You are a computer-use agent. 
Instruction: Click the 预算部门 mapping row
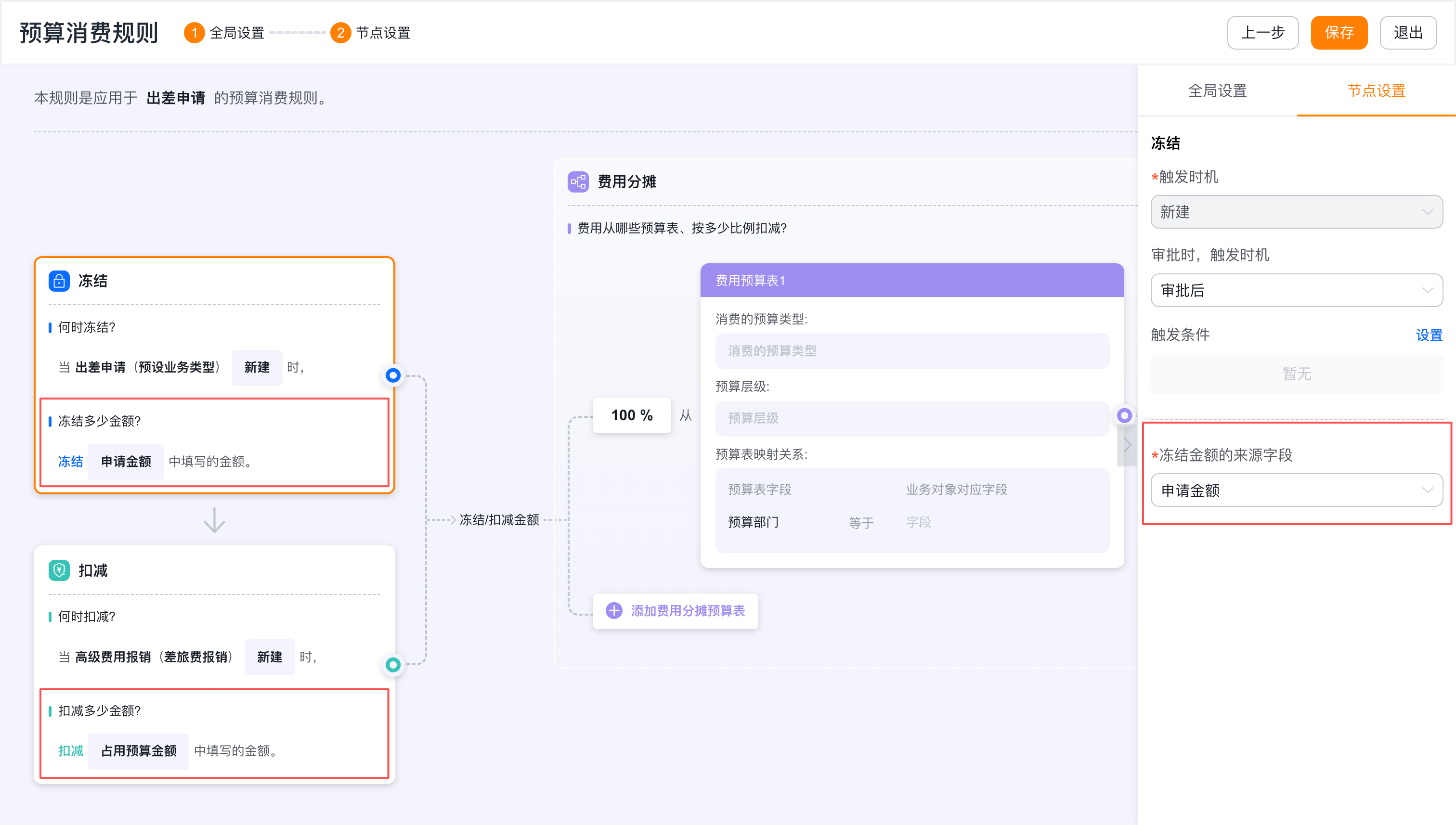point(911,522)
